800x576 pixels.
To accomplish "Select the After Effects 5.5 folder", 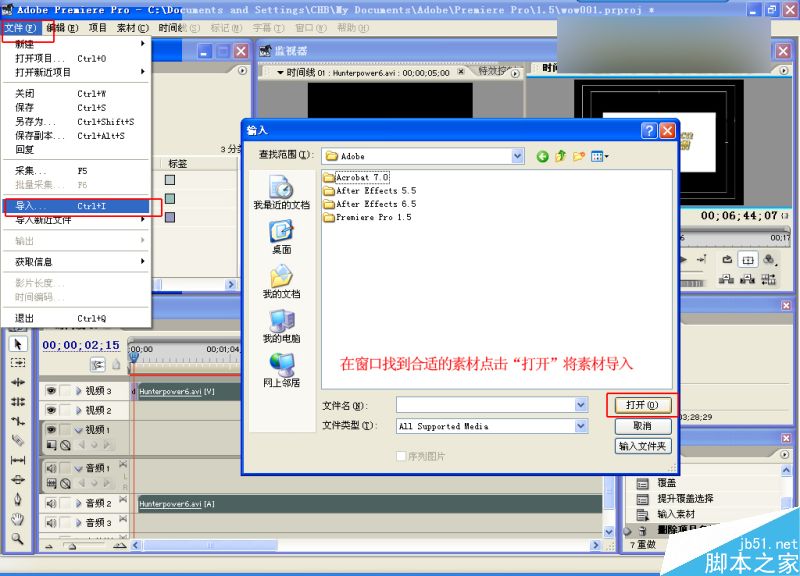I will coord(370,191).
